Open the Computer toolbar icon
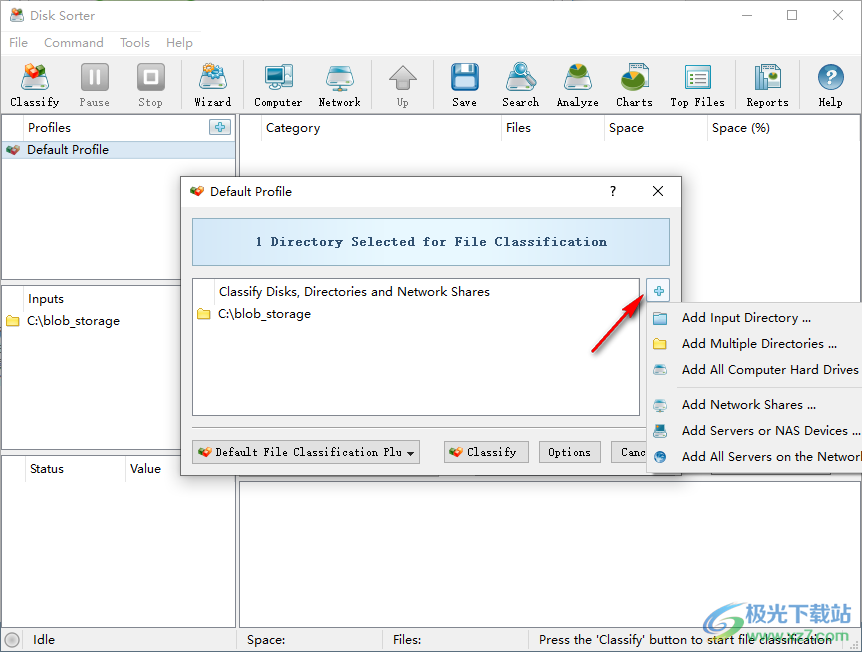 (x=278, y=85)
